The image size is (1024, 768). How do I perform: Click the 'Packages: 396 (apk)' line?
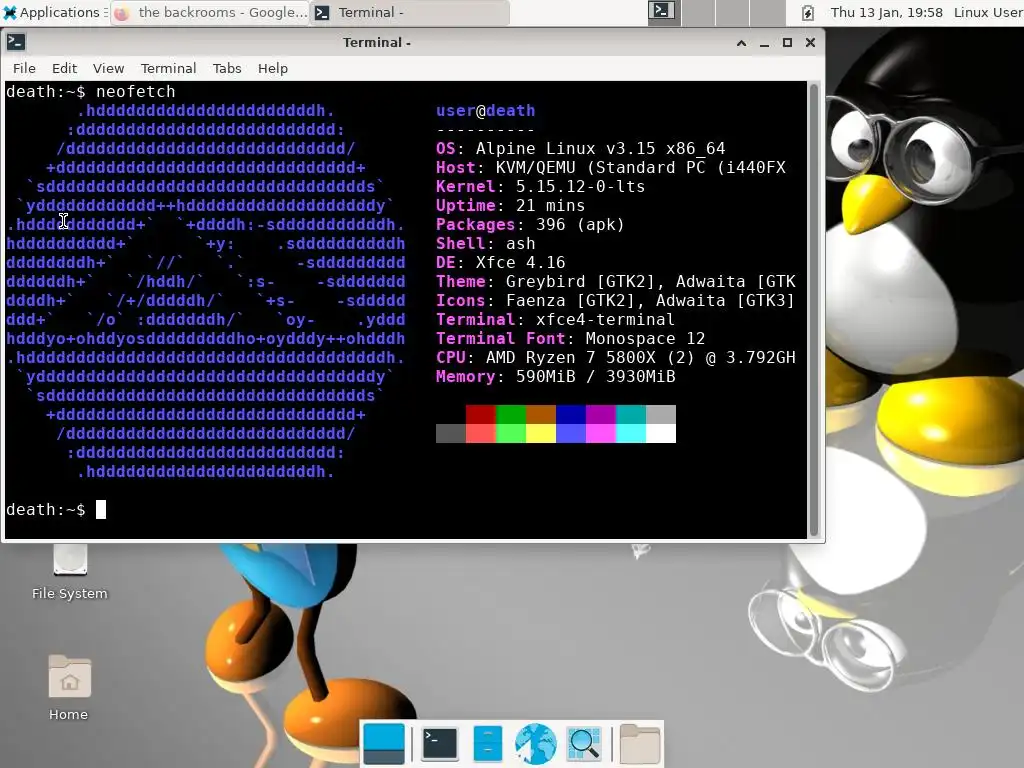[530, 224]
